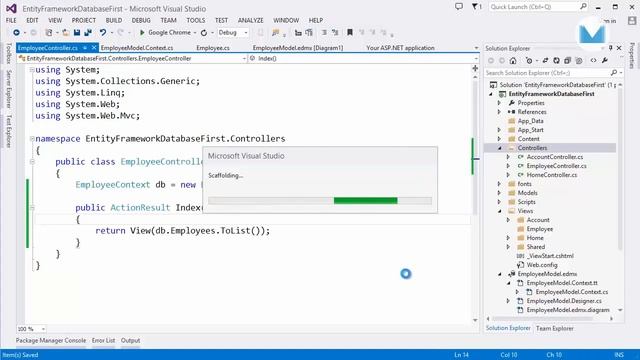
Task: Click the Save icon in toolbar
Action: tap(77, 32)
